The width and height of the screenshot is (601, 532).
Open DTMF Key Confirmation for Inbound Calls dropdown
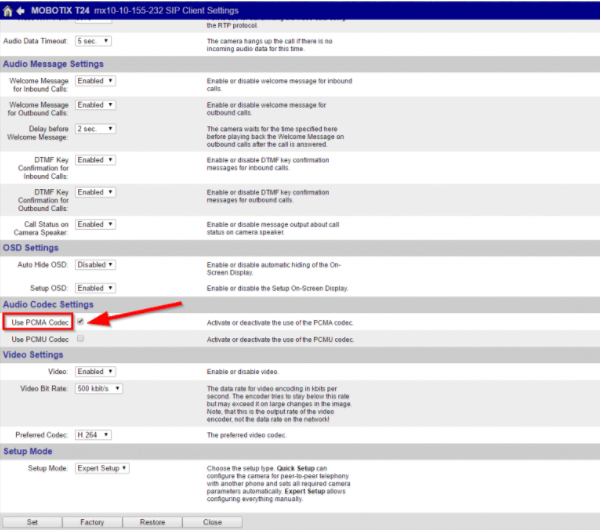click(x=97, y=160)
